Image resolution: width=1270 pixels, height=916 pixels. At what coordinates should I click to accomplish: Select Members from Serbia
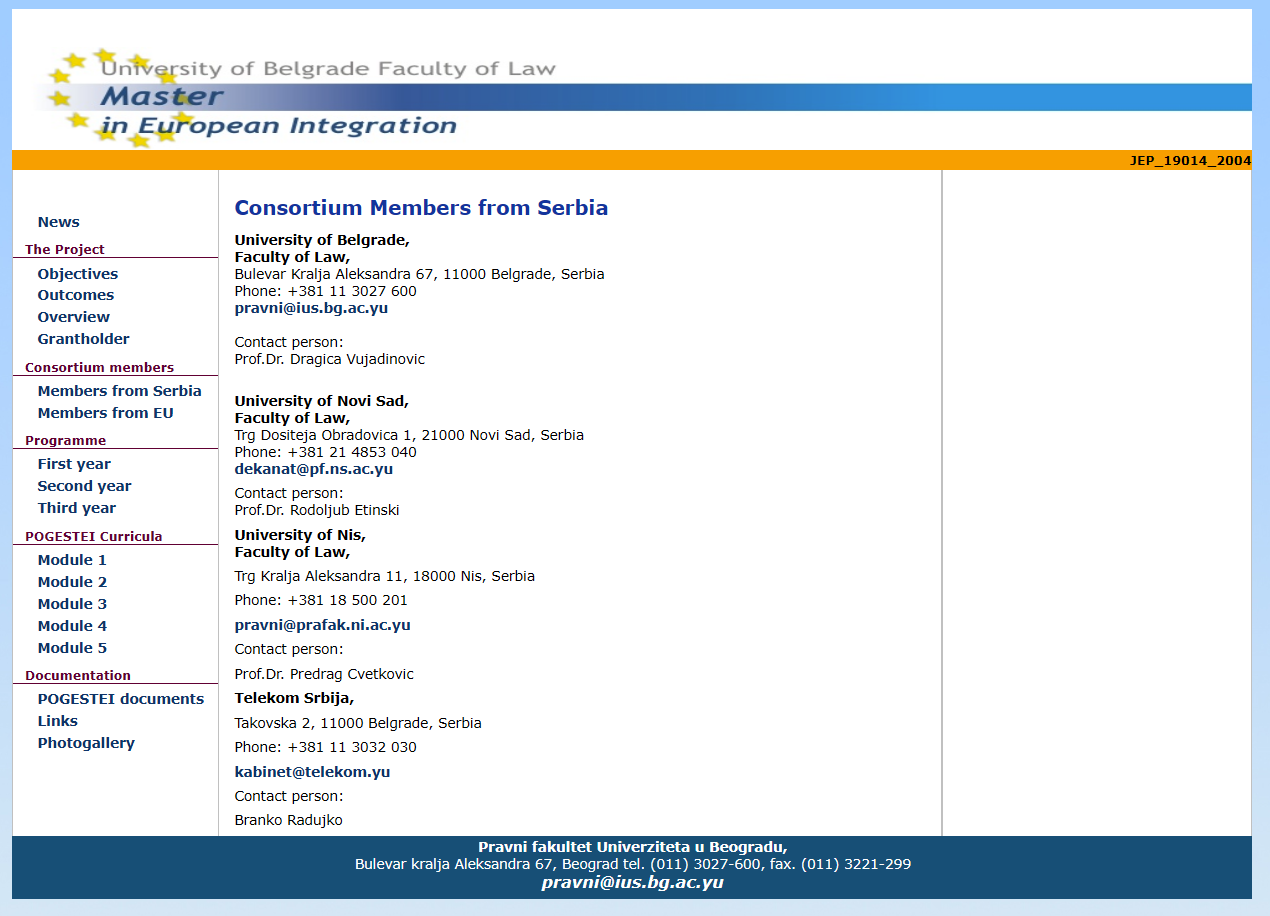[x=119, y=391]
